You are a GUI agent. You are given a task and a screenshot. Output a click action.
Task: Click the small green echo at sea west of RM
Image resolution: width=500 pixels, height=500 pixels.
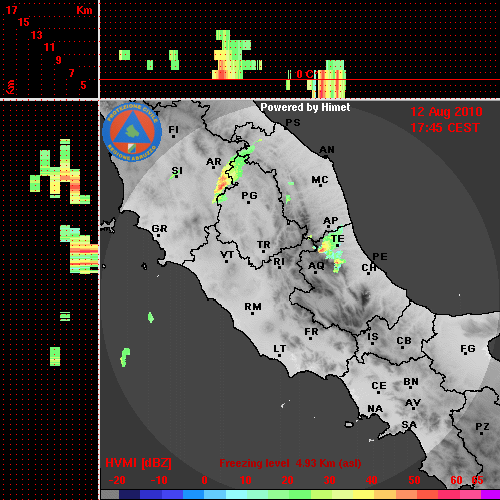[151, 317]
